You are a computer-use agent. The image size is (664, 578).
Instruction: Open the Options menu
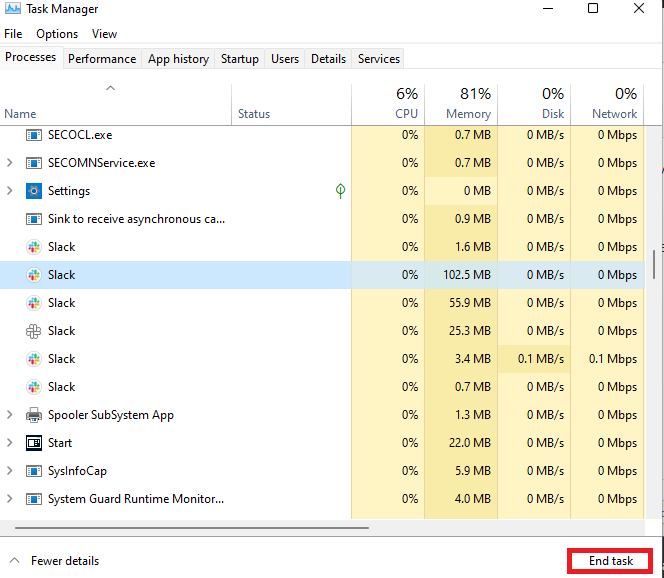[57, 34]
